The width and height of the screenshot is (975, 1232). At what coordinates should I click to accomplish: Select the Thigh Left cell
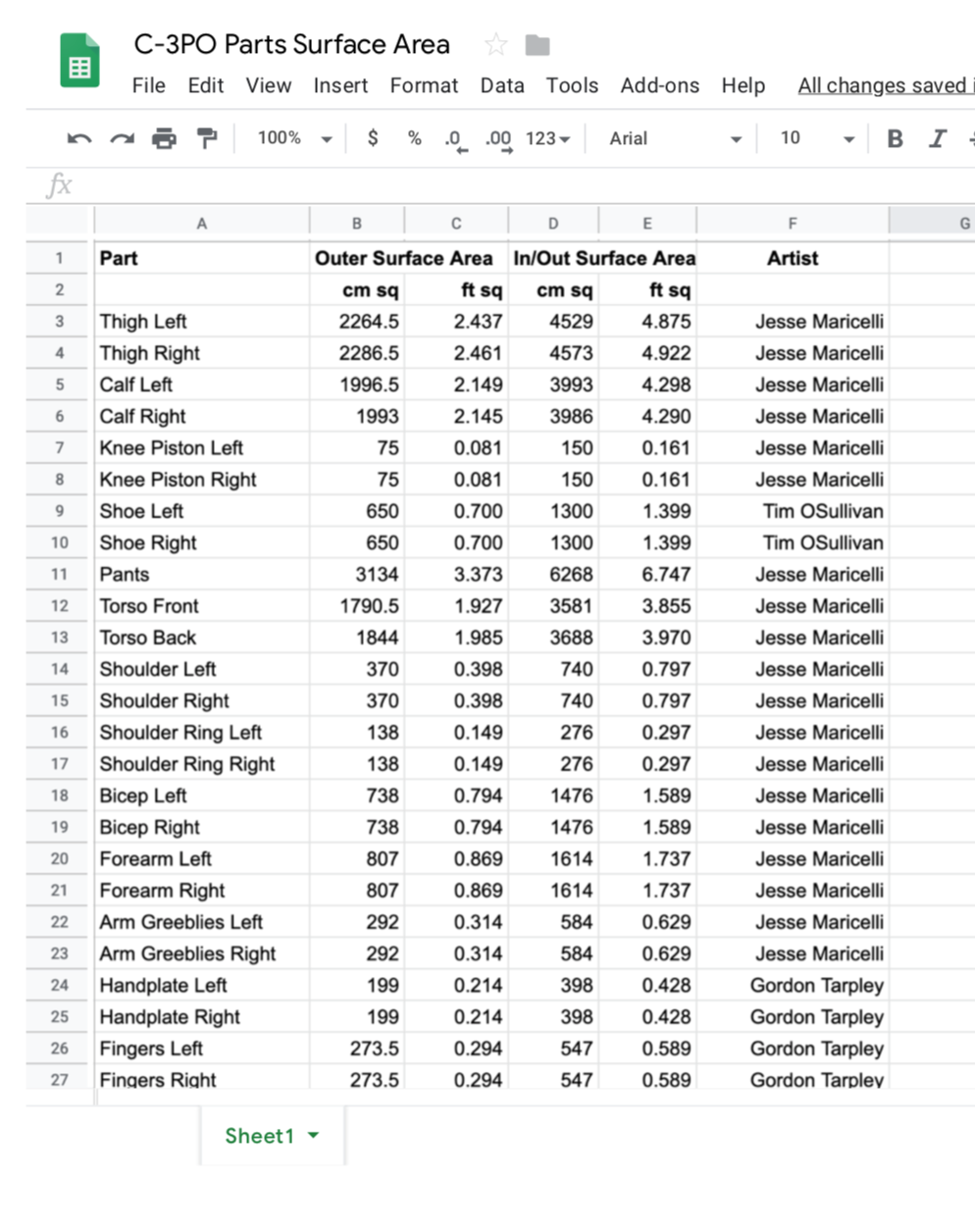coord(201,322)
